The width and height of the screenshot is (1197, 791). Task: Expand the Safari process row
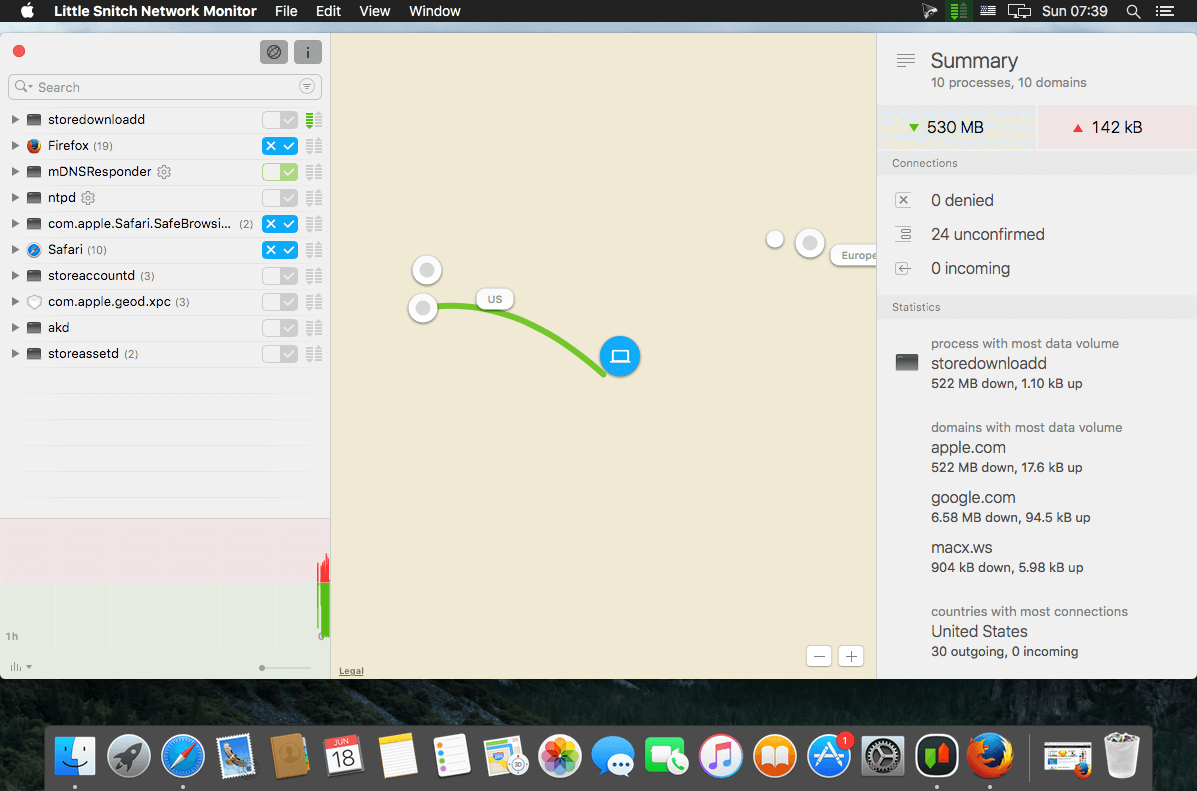click(15, 250)
